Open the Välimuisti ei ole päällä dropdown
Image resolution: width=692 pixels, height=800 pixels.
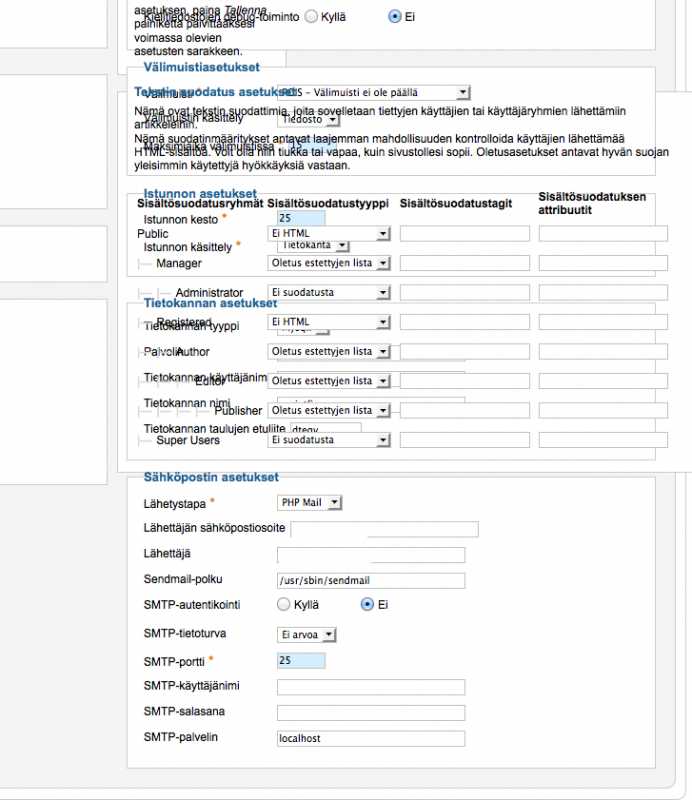pyautogui.click(x=373, y=93)
